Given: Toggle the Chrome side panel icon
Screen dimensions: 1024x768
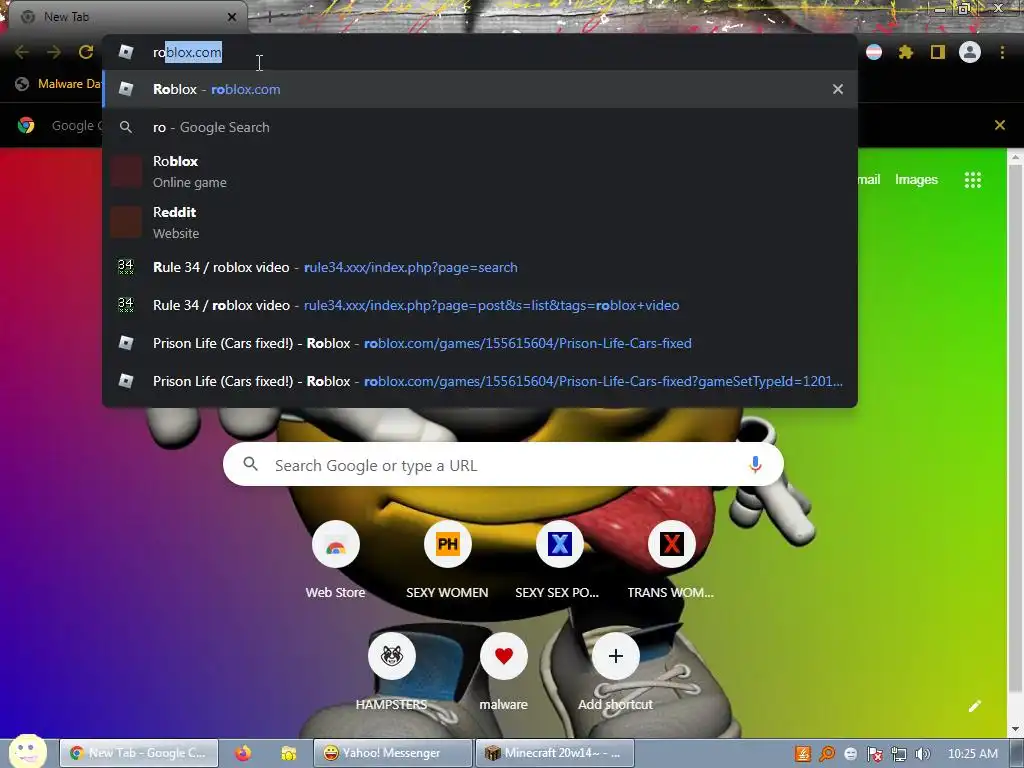Looking at the screenshot, I should [938, 52].
